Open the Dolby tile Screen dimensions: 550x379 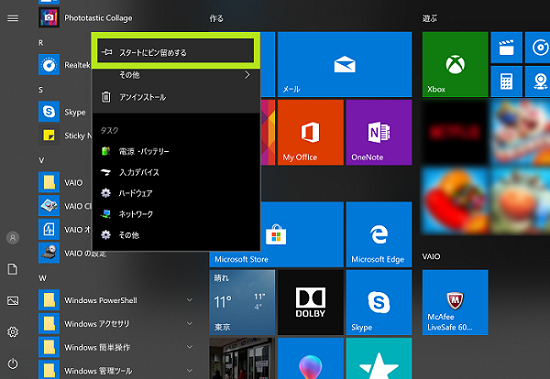point(310,302)
